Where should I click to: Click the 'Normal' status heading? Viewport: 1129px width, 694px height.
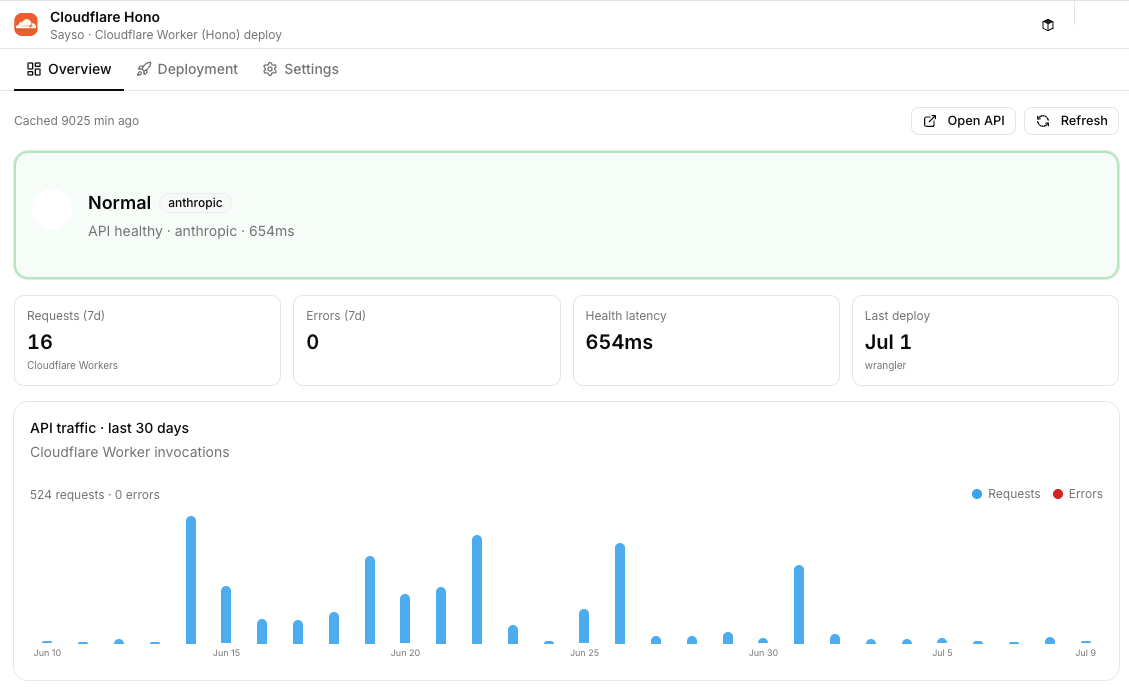(x=120, y=203)
